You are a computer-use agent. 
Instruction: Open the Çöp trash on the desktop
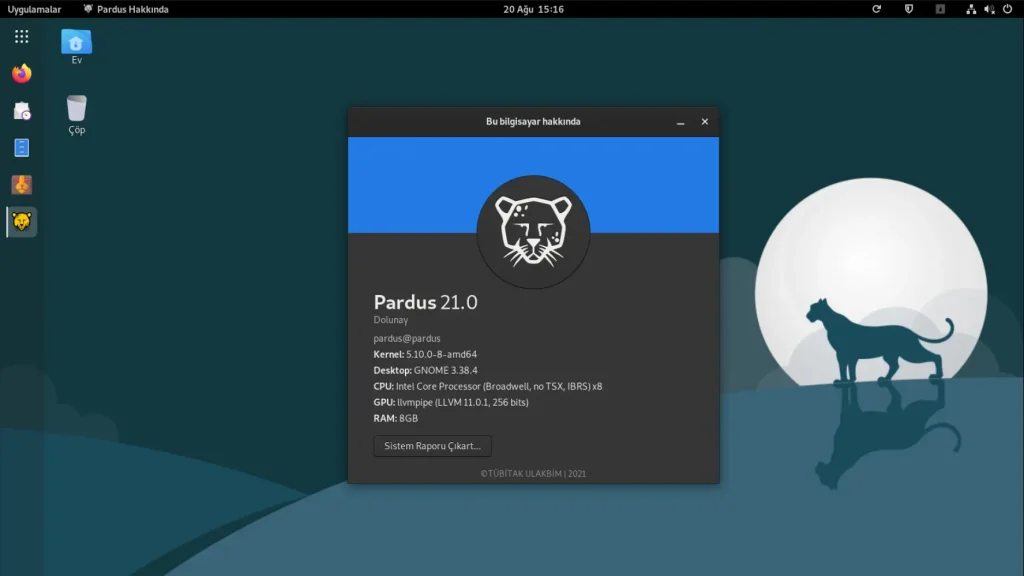(76, 115)
